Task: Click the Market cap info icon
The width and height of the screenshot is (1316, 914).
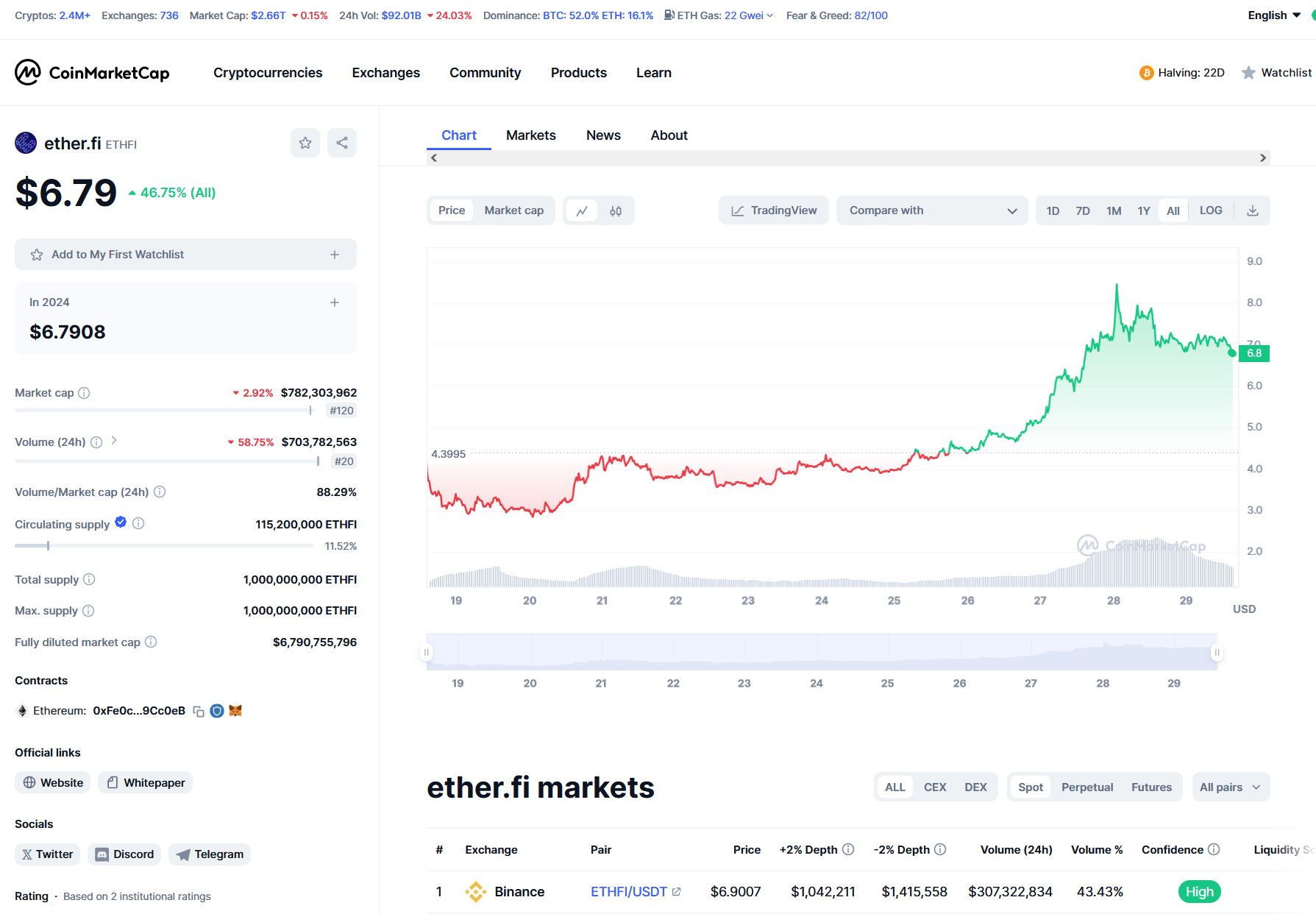Action: [84, 393]
